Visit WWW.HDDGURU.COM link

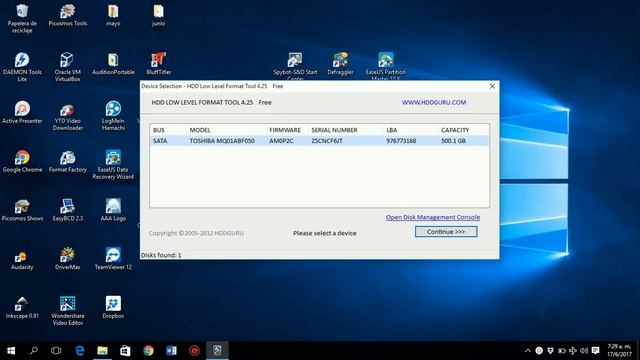tap(433, 102)
